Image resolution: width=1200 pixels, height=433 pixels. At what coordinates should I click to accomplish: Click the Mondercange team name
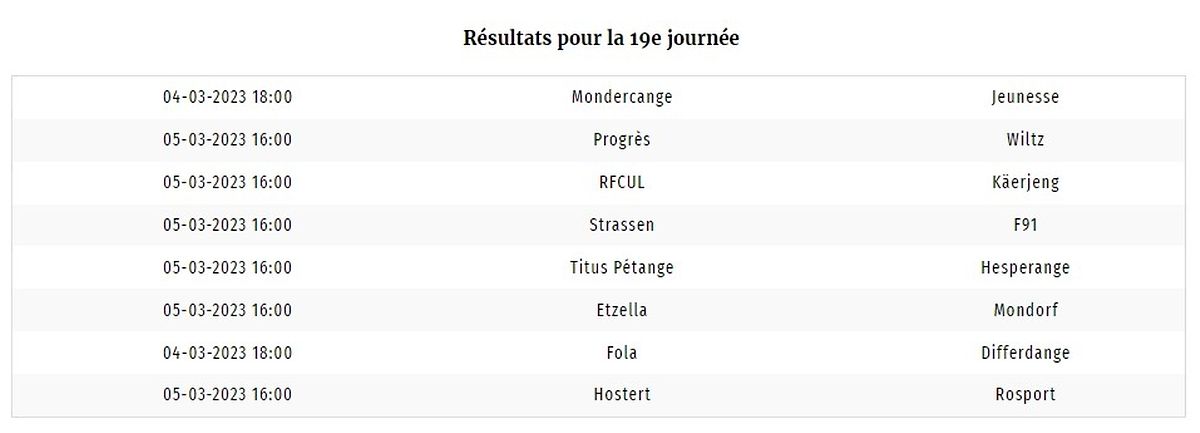622,97
